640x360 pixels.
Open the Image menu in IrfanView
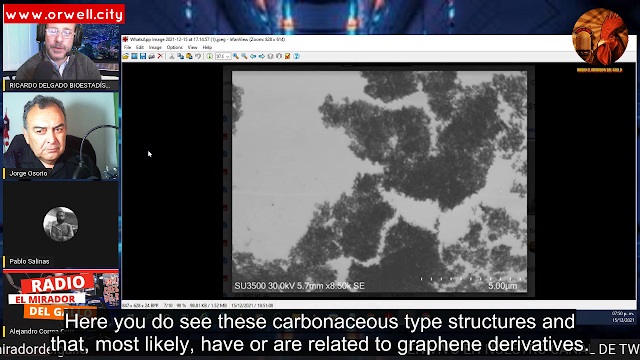point(155,47)
